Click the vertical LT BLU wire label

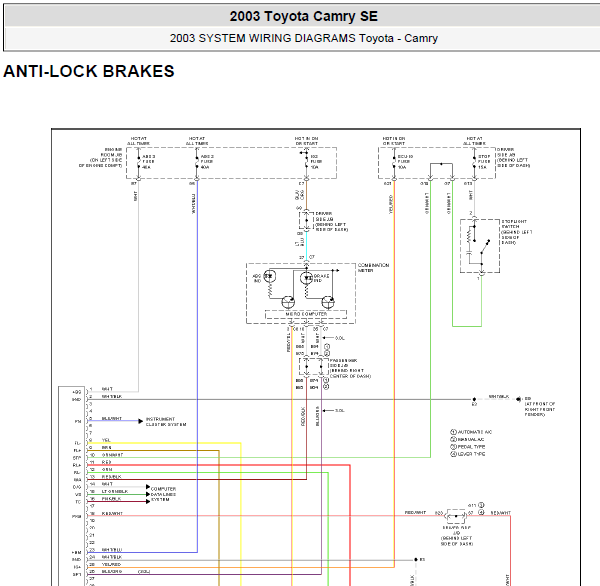coord(300,243)
